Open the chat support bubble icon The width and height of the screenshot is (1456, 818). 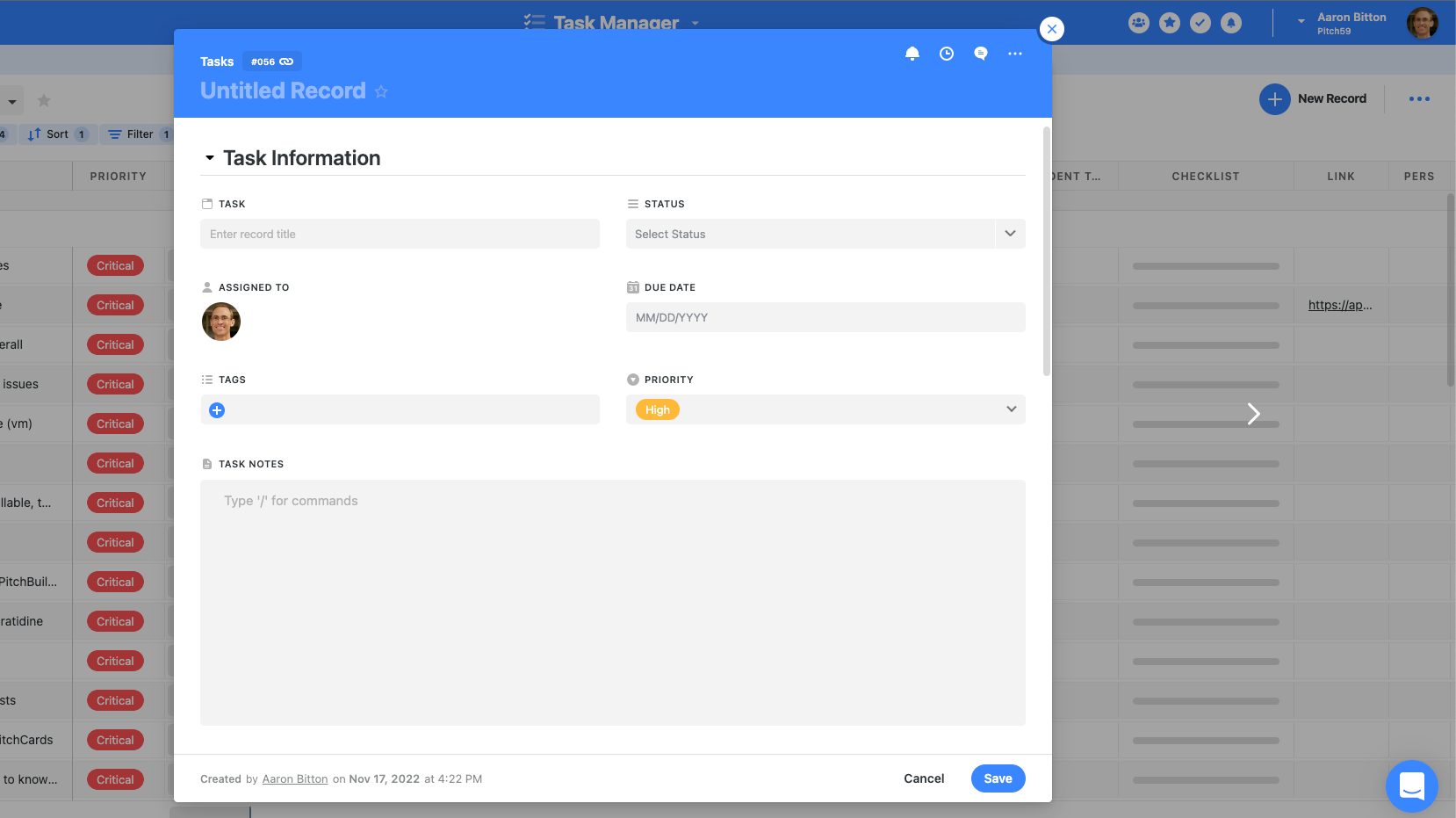coord(1411,785)
